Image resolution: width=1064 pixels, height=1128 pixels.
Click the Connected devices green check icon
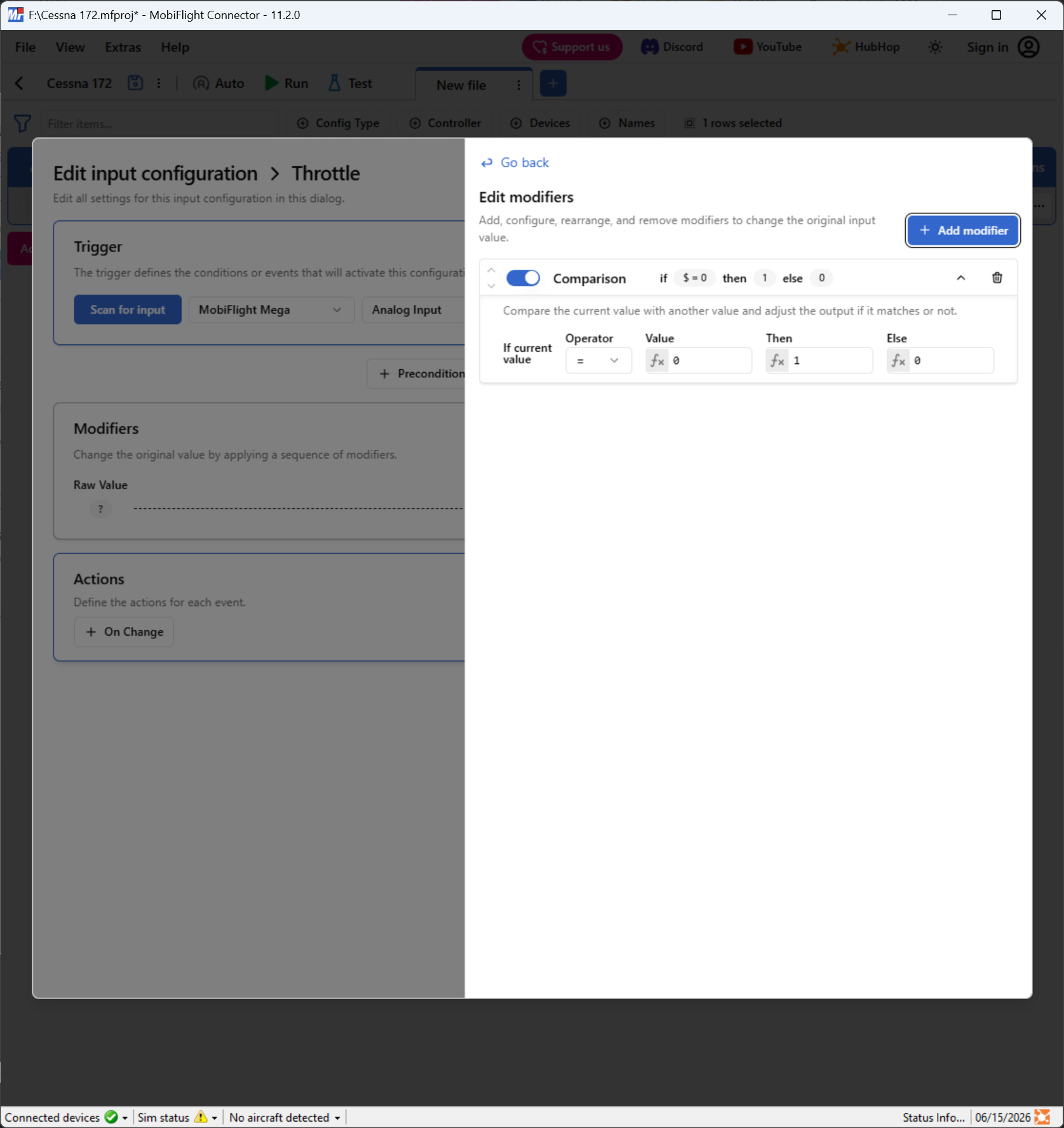click(x=111, y=1117)
